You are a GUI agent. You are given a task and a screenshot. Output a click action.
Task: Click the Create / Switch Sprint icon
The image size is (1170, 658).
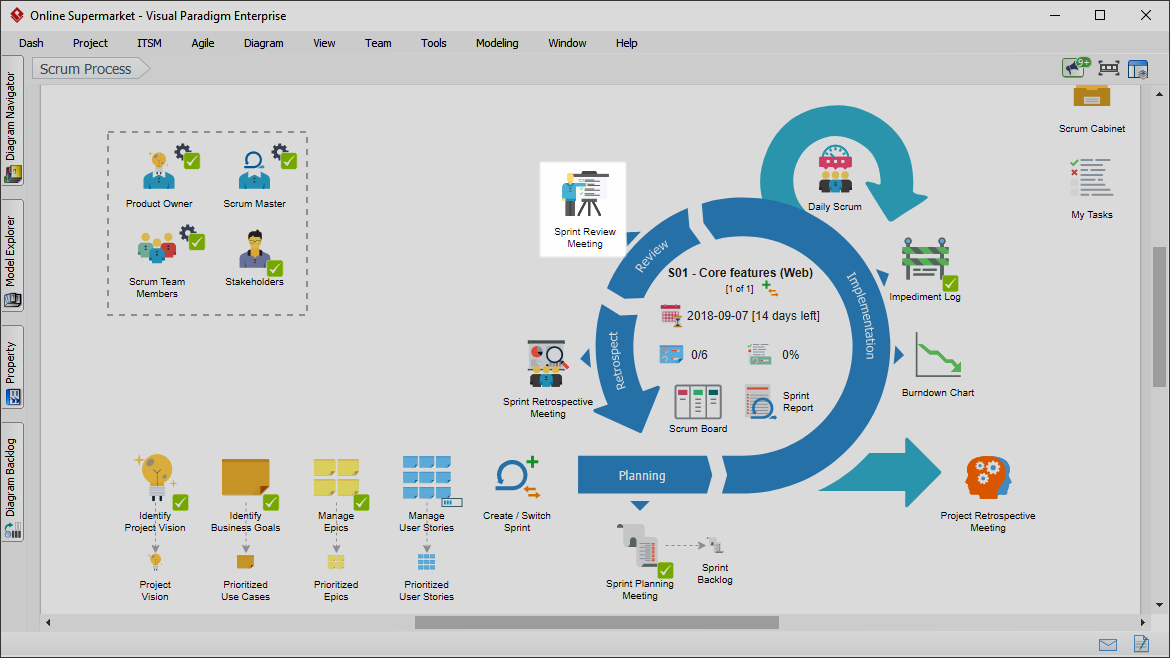point(517,477)
